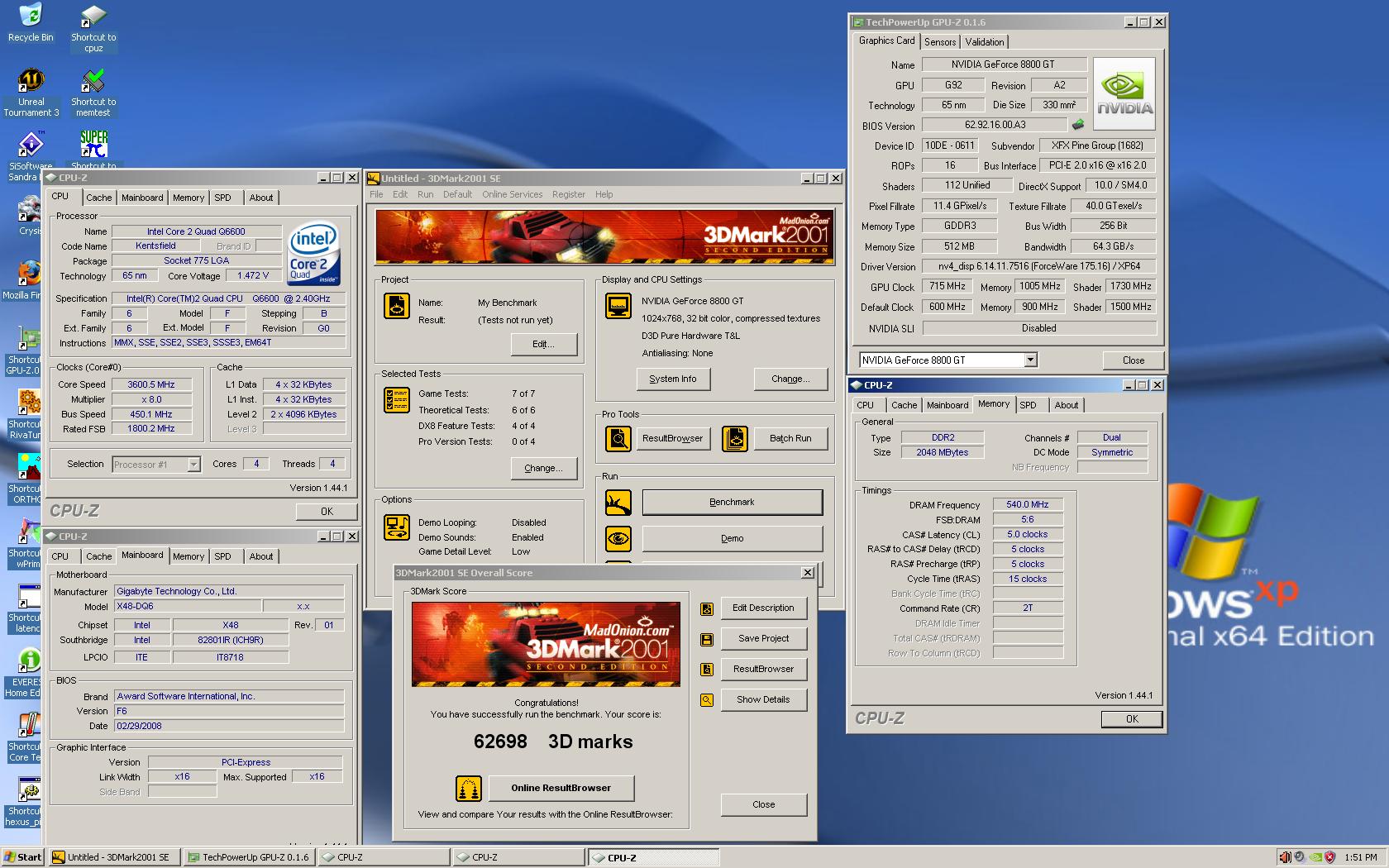Click the Demo button
The width and height of the screenshot is (1389, 868).
(x=733, y=539)
